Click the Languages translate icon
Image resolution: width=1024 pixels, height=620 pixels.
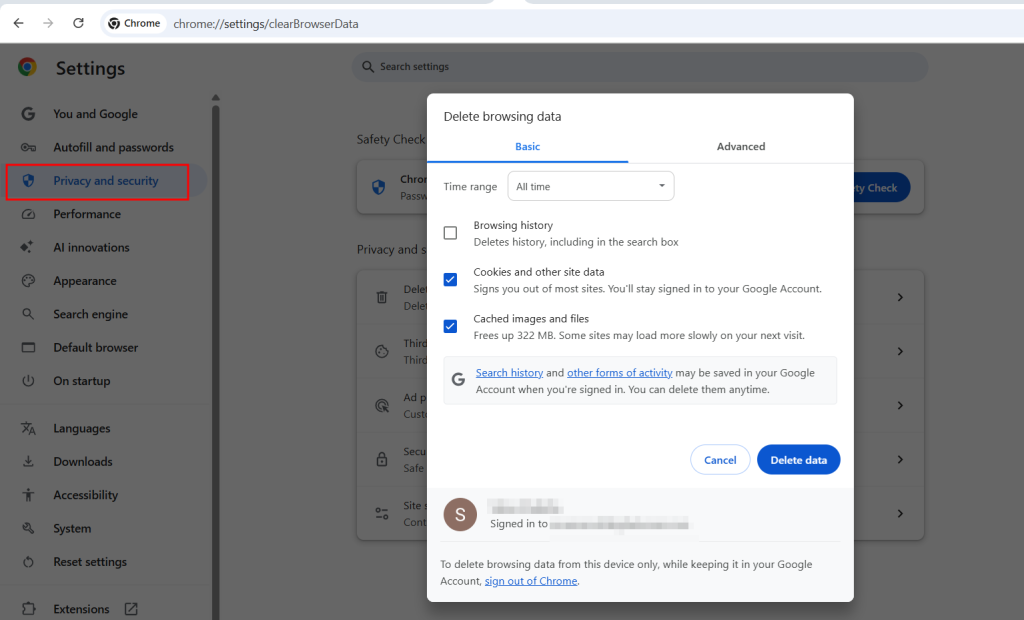(29, 428)
